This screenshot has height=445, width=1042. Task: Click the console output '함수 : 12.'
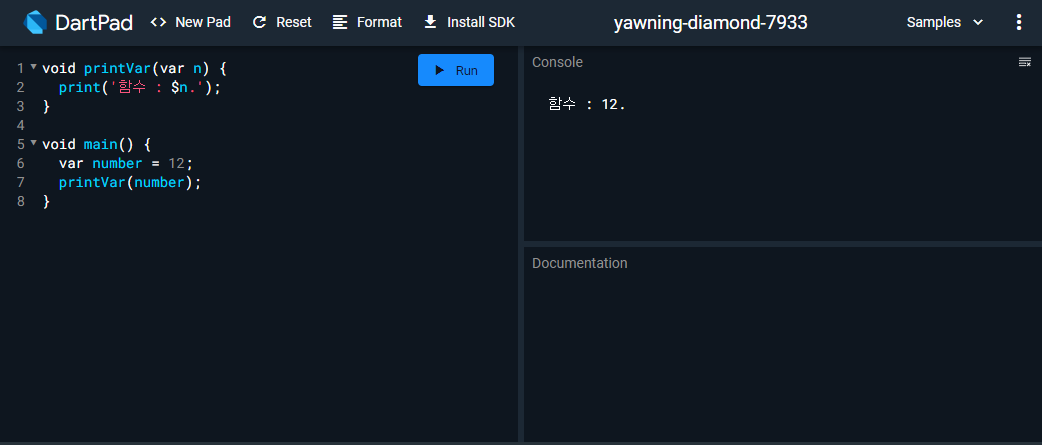tap(587, 104)
